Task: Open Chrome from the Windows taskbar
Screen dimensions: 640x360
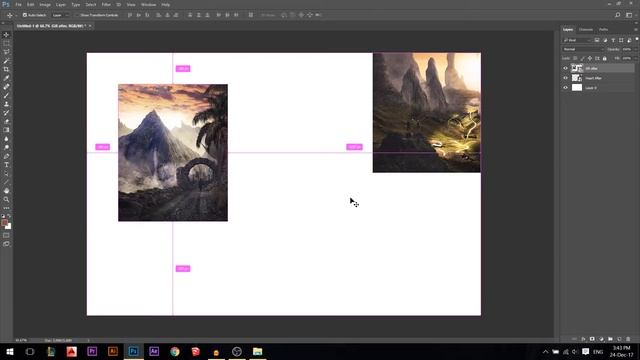Action: coord(175,351)
